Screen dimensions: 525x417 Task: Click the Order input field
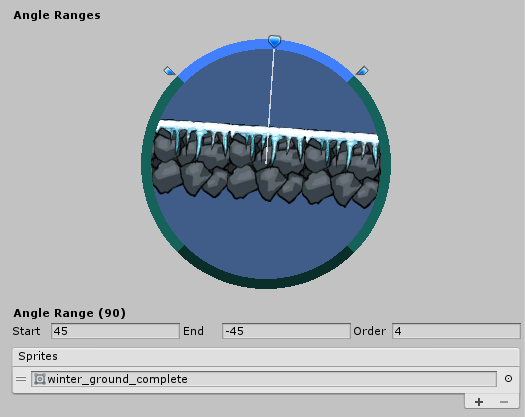[x=456, y=331]
